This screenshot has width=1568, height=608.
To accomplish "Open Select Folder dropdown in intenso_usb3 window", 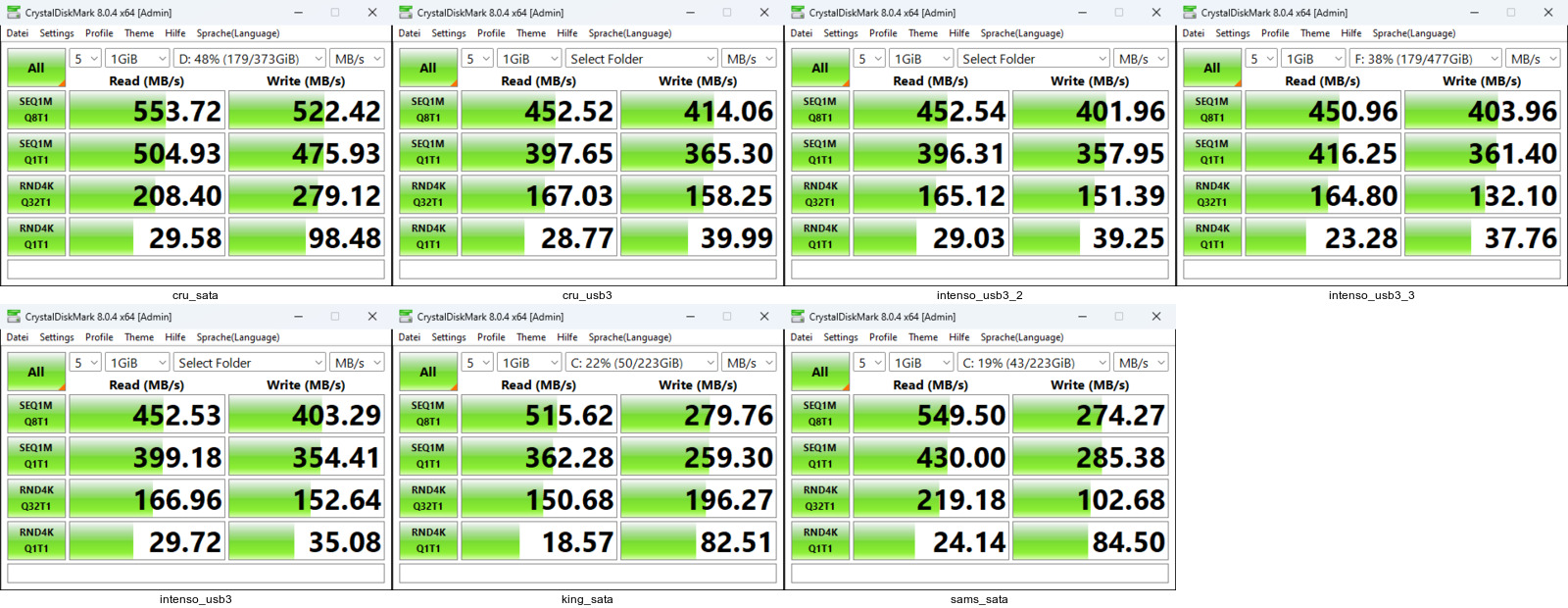I will [x=249, y=363].
